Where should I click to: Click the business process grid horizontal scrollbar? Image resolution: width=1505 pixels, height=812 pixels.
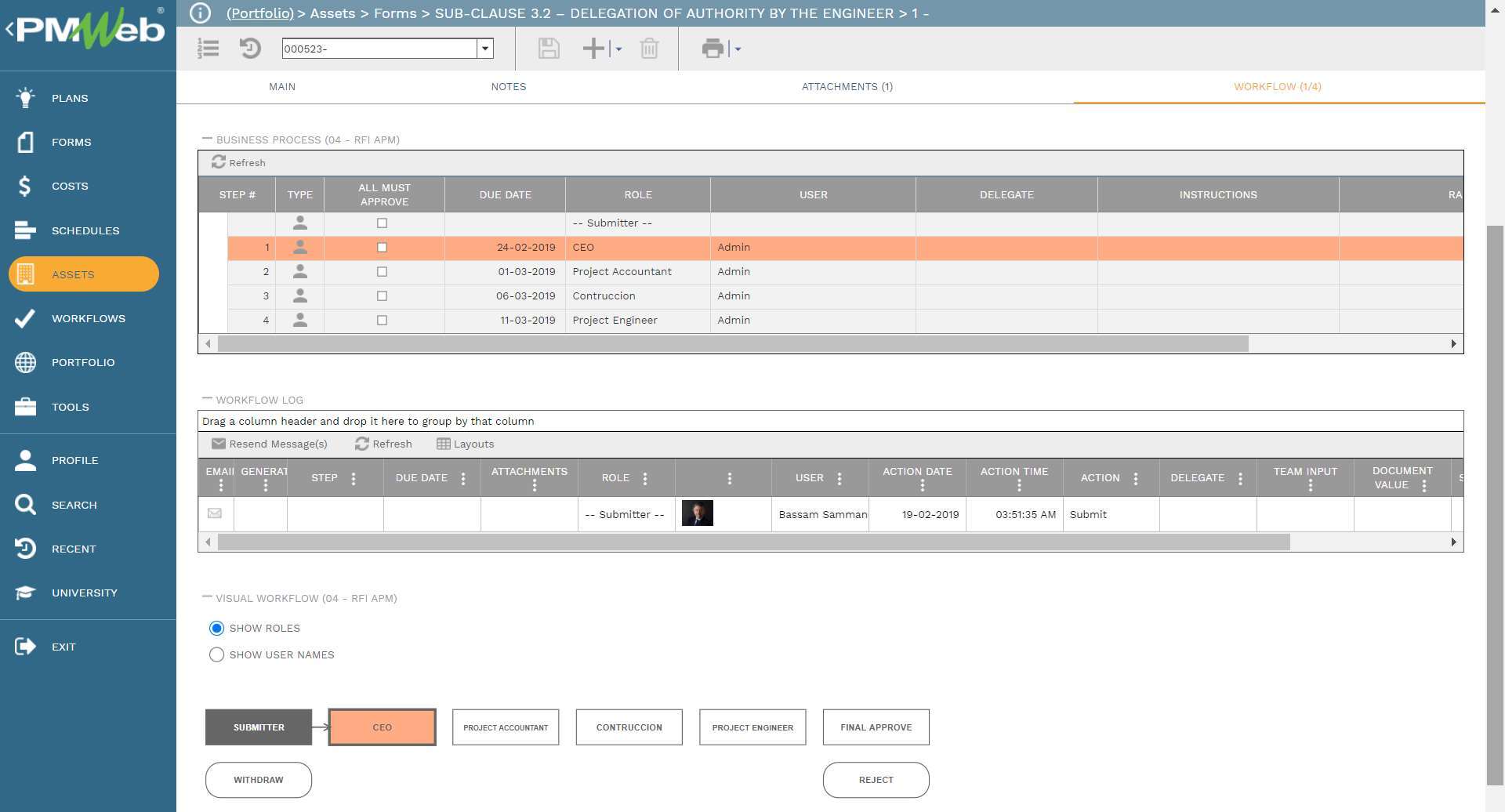click(x=733, y=344)
